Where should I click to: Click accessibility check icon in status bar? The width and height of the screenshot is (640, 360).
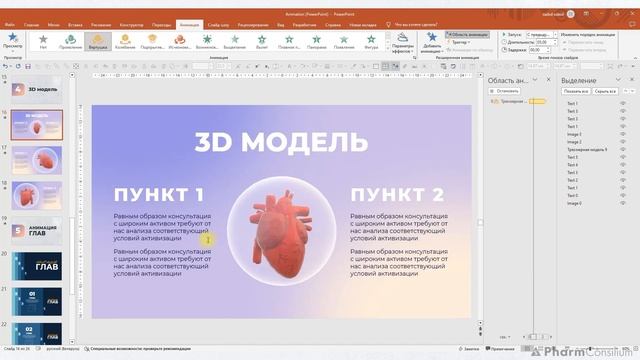(87, 349)
